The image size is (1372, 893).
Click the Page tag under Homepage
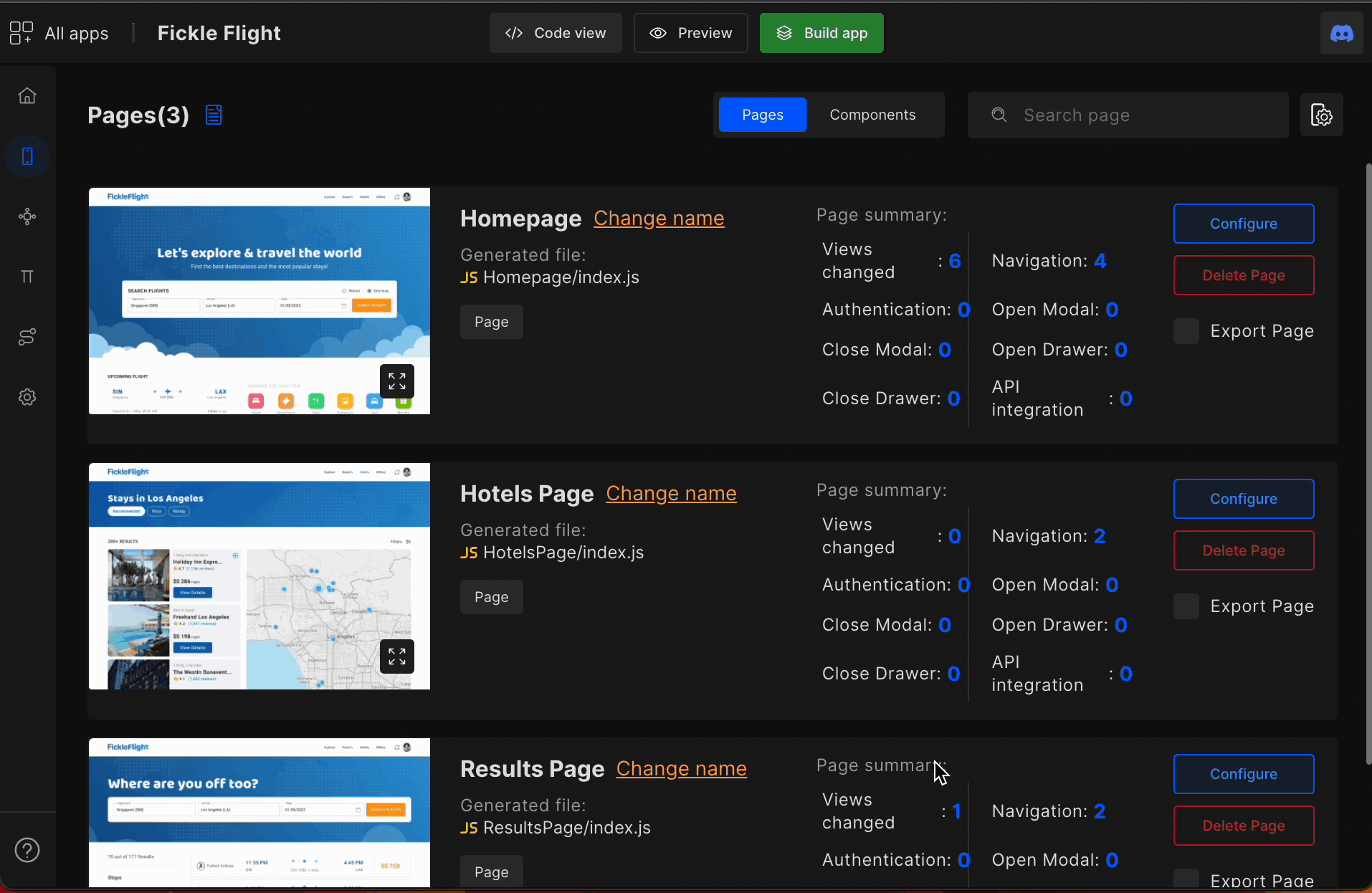coord(492,322)
